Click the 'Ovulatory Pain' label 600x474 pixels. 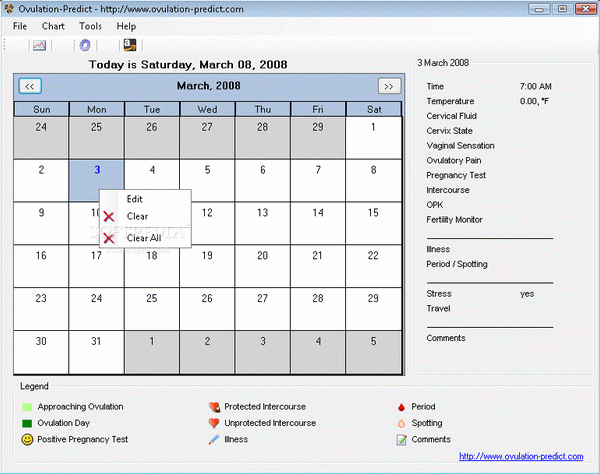click(454, 161)
